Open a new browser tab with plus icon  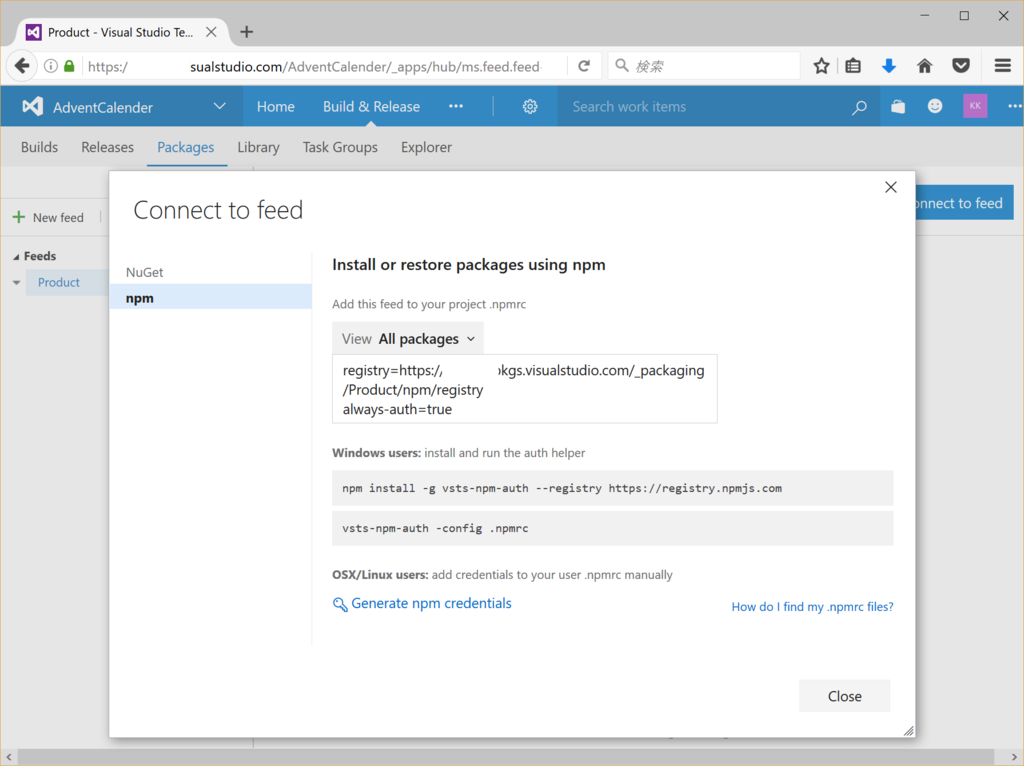246,32
